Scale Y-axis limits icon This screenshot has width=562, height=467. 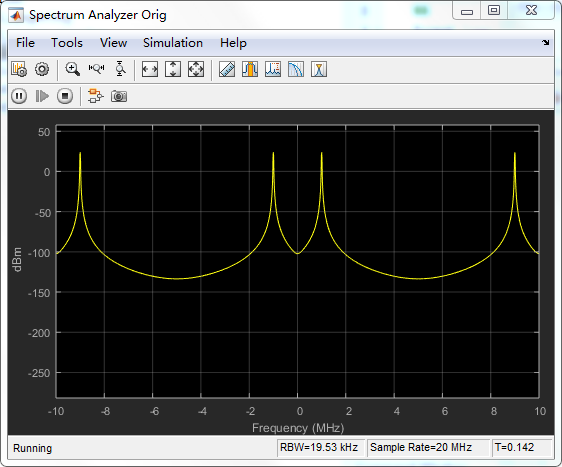coord(173,69)
